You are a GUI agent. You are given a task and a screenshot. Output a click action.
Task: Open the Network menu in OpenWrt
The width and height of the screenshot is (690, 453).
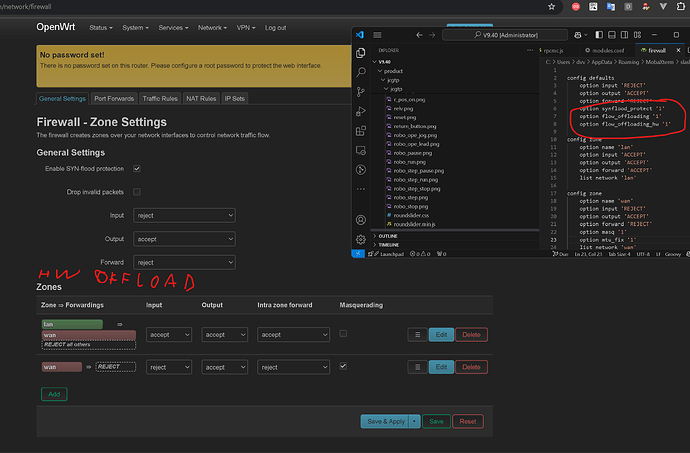(x=212, y=28)
